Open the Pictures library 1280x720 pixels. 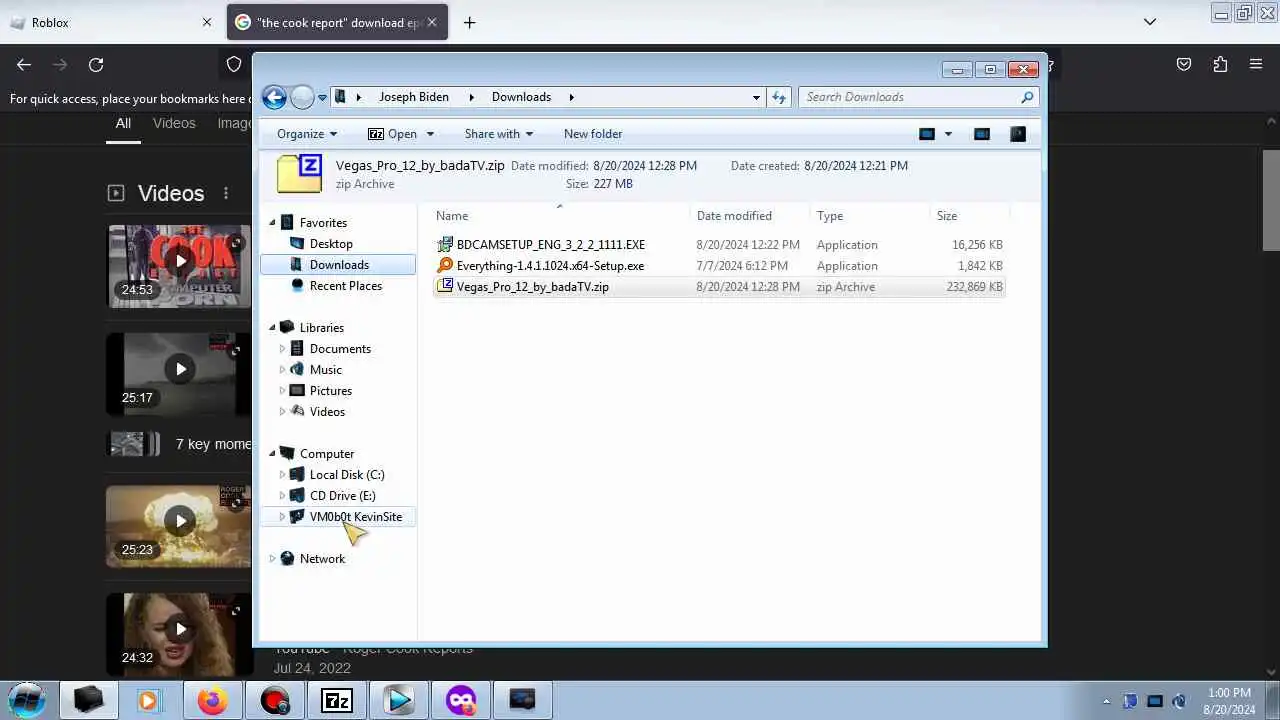(x=330, y=391)
